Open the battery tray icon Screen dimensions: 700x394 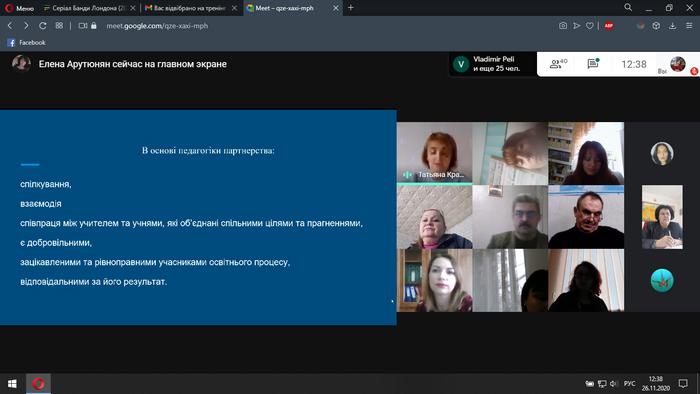point(590,384)
